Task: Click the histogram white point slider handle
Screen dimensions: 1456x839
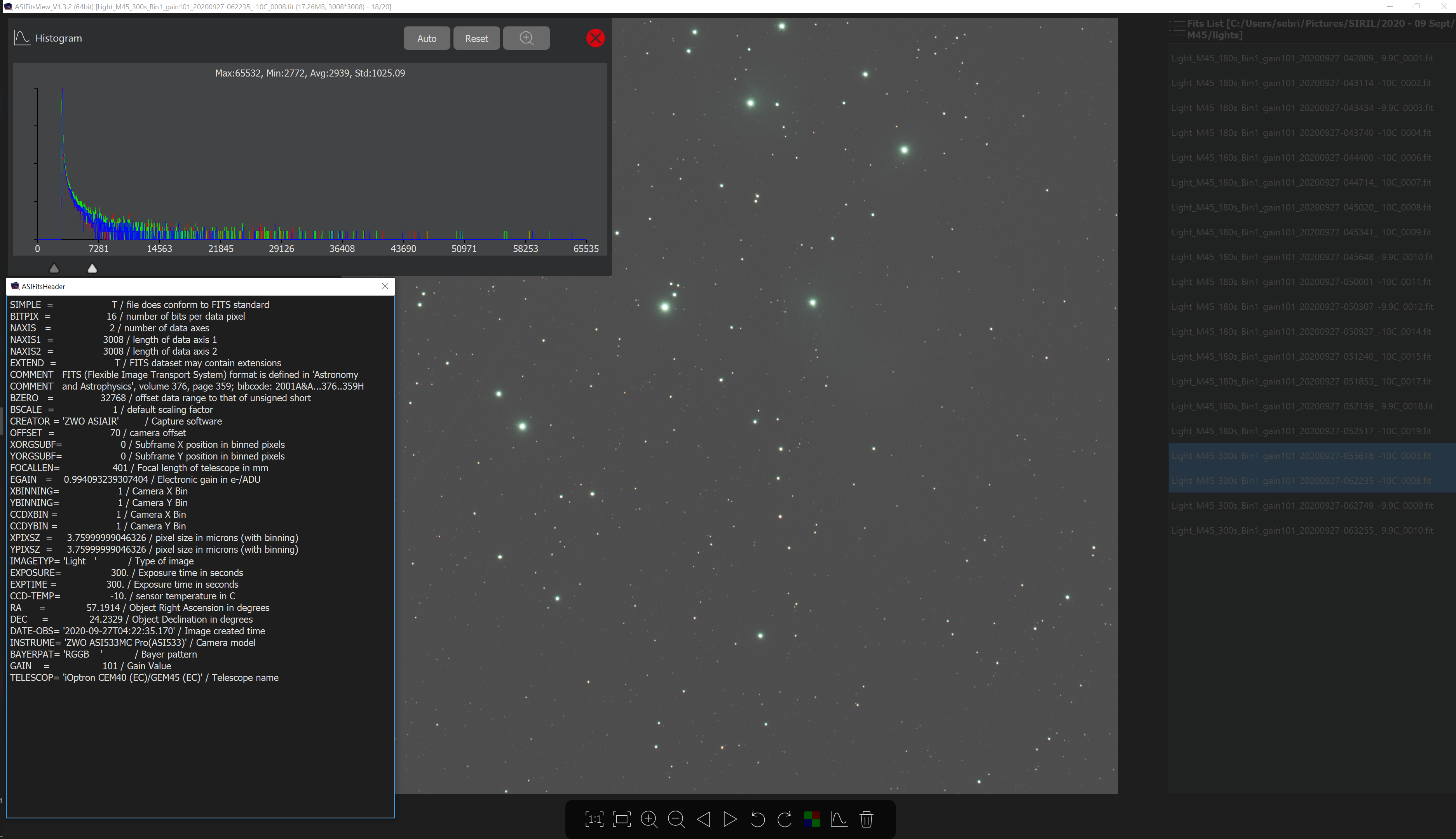Action: (92, 268)
